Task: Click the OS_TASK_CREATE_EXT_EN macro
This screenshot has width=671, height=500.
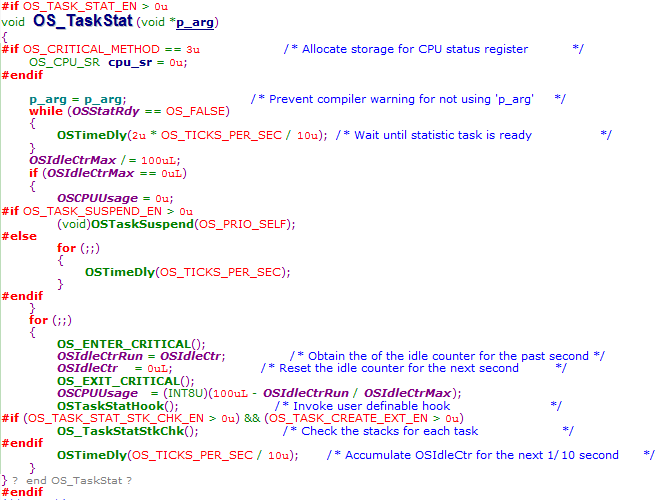Action: (x=348, y=418)
